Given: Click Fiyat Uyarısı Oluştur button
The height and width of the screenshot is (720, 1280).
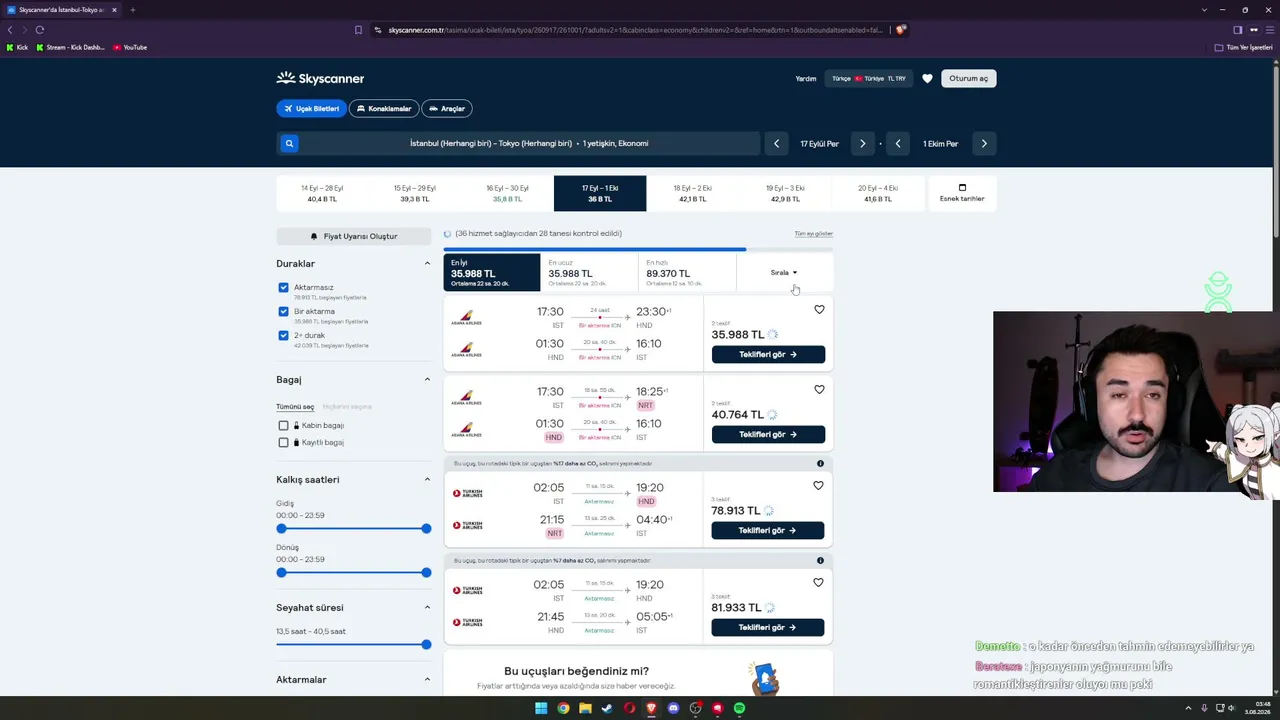Looking at the screenshot, I should [x=354, y=236].
